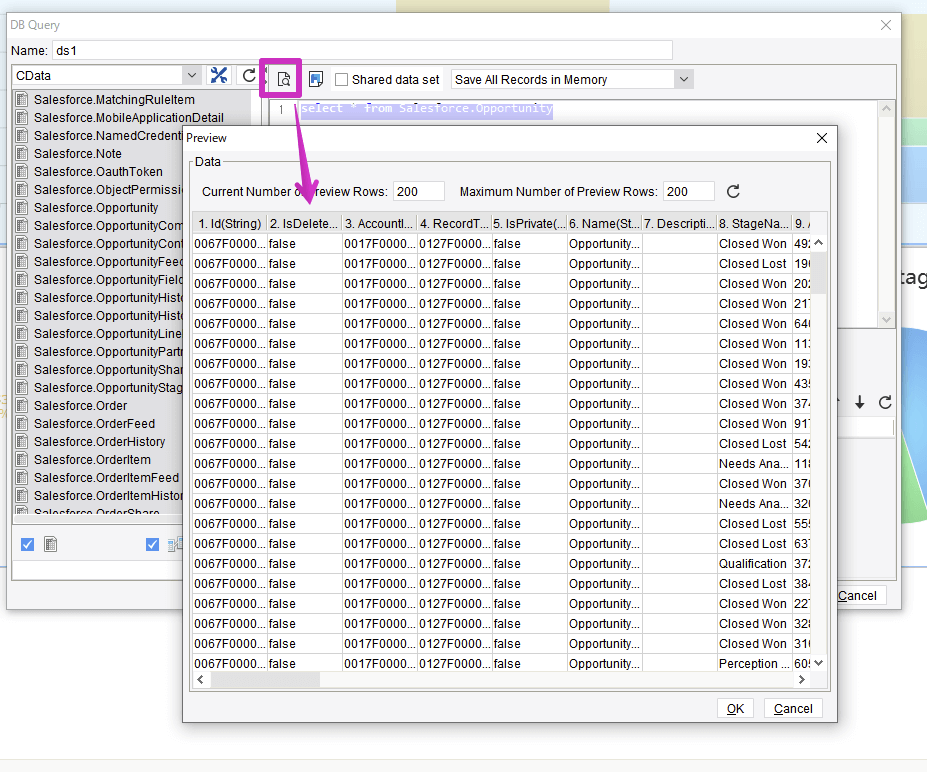Screen dimensions: 927x772
Task: Open the connection tools wrench icon
Action: pyautogui.click(x=219, y=76)
